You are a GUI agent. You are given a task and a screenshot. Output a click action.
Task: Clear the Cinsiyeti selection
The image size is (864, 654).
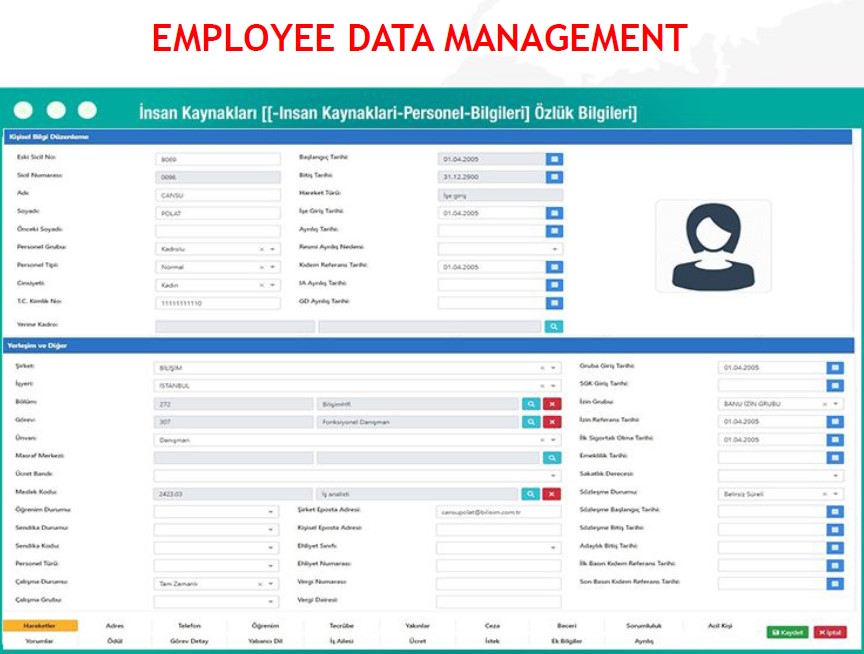coord(261,285)
